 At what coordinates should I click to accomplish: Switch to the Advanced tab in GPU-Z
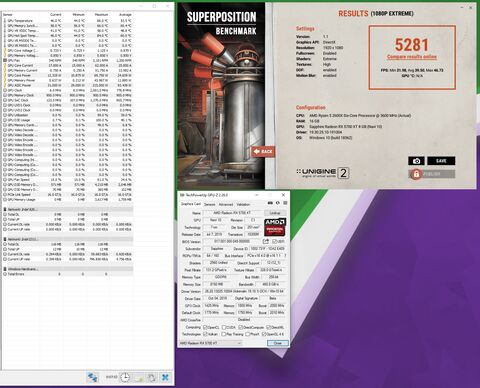click(226, 204)
